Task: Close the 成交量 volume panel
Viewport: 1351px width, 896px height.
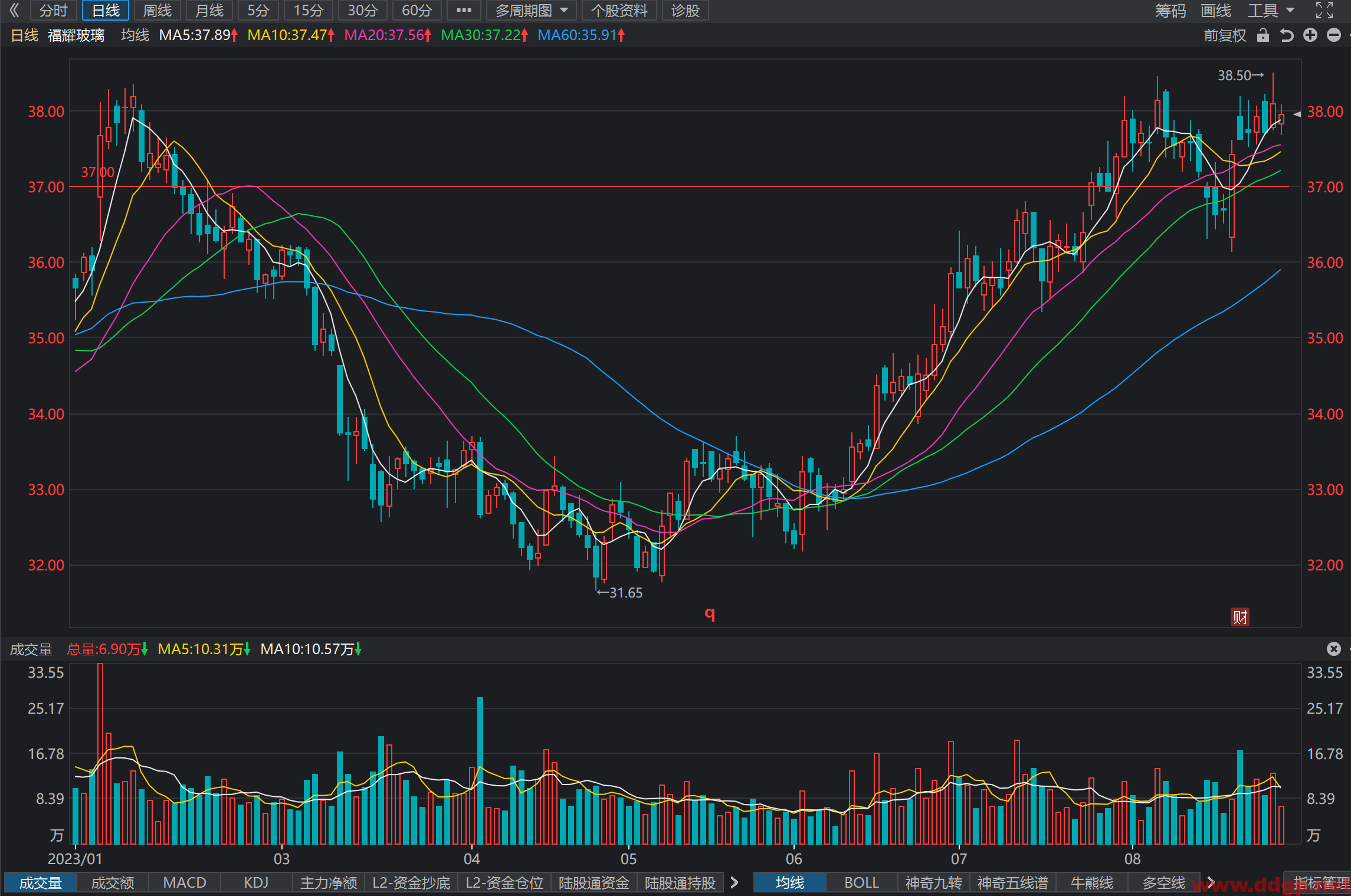Action: (1334, 649)
